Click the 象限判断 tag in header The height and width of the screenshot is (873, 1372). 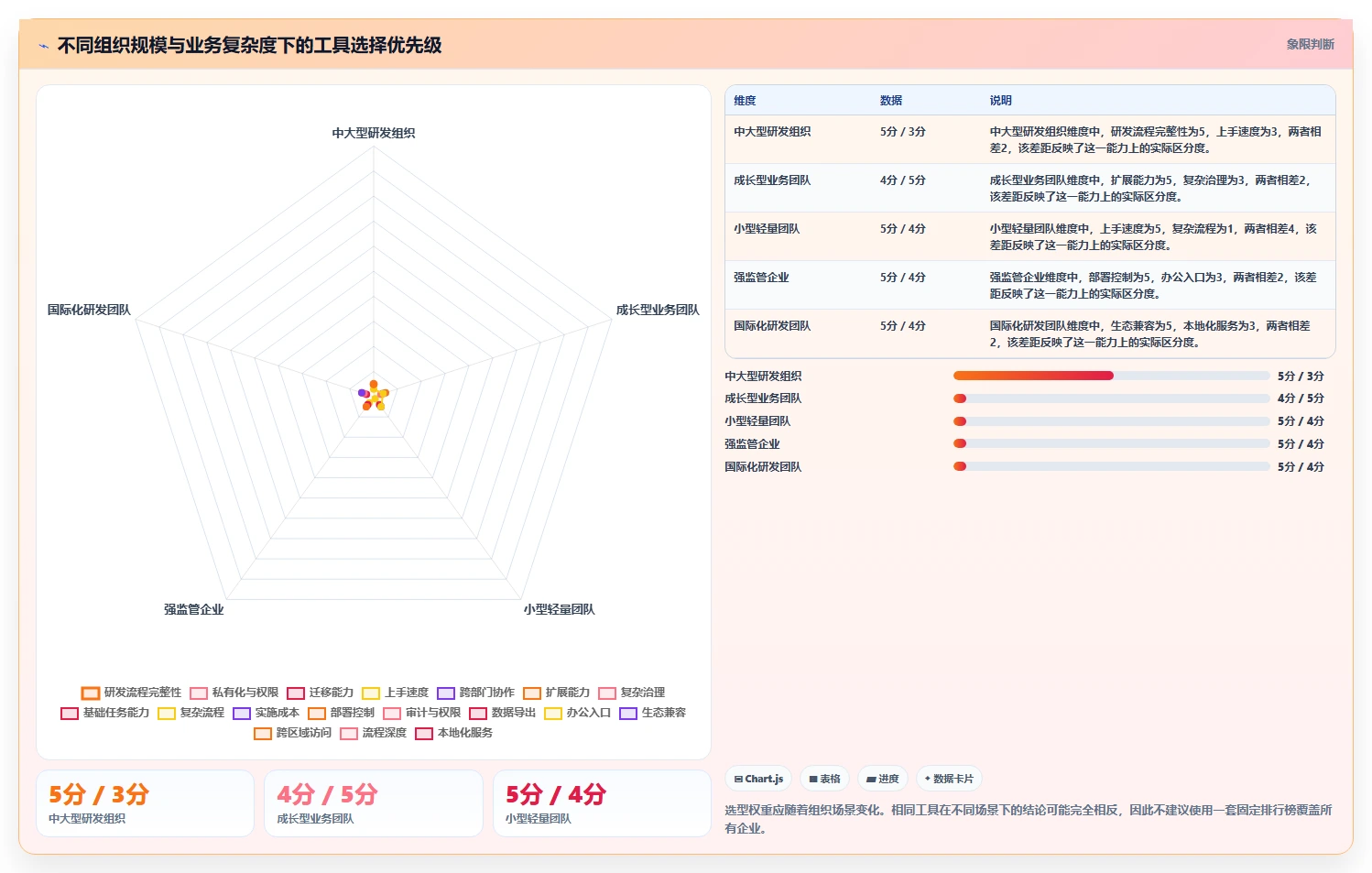pos(1310,44)
